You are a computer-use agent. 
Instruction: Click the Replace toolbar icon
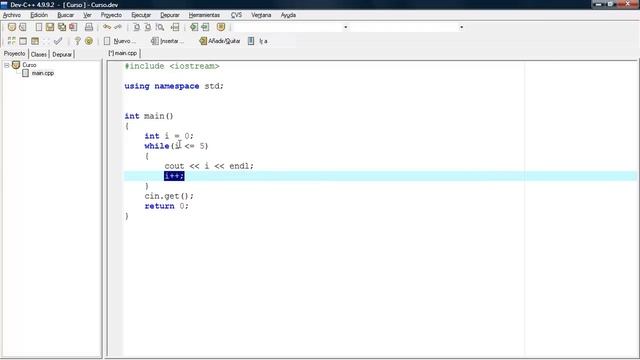pyautogui.click(x=148, y=27)
